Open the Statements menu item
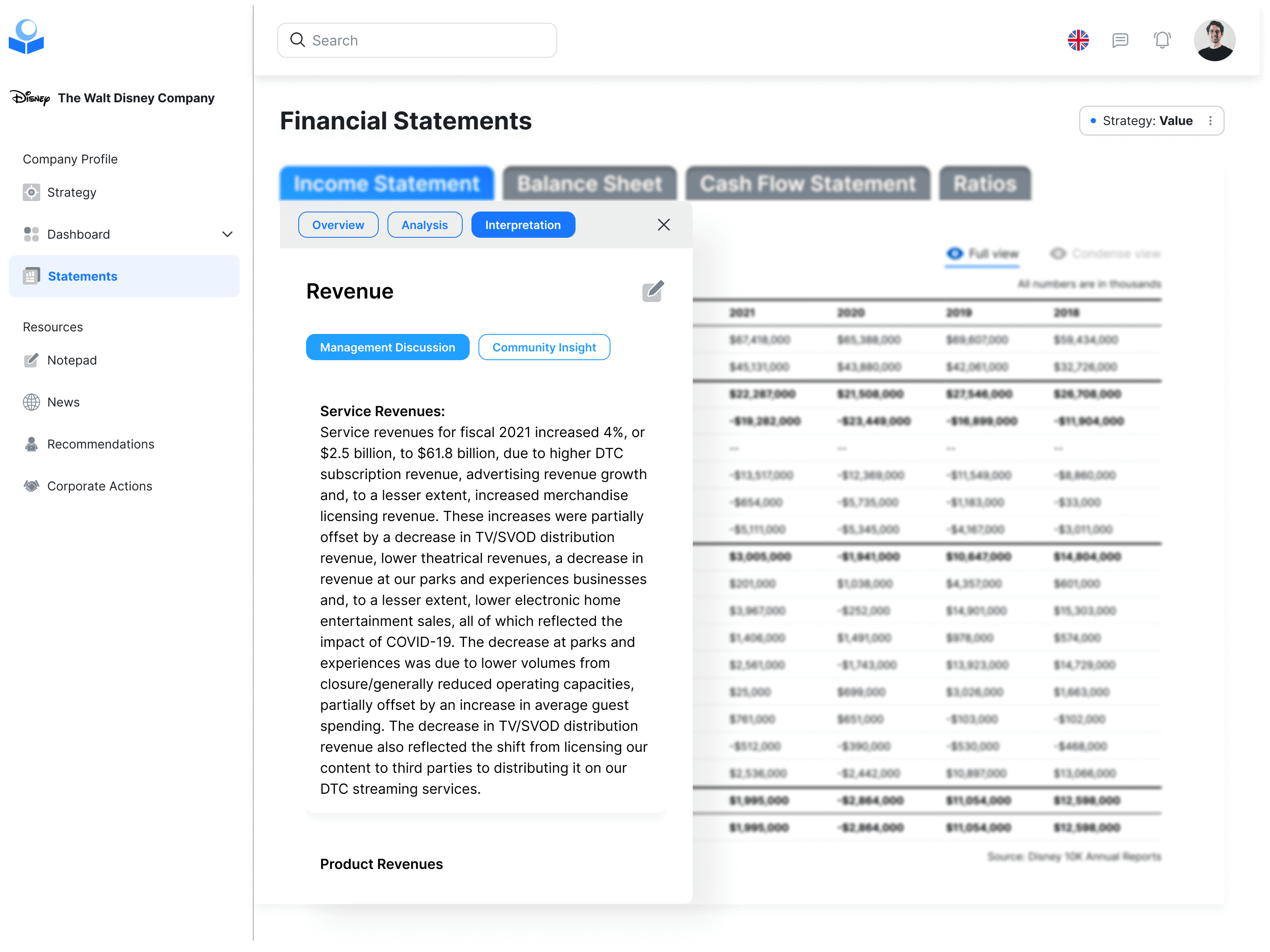The width and height of the screenshot is (1270, 952). click(124, 276)
